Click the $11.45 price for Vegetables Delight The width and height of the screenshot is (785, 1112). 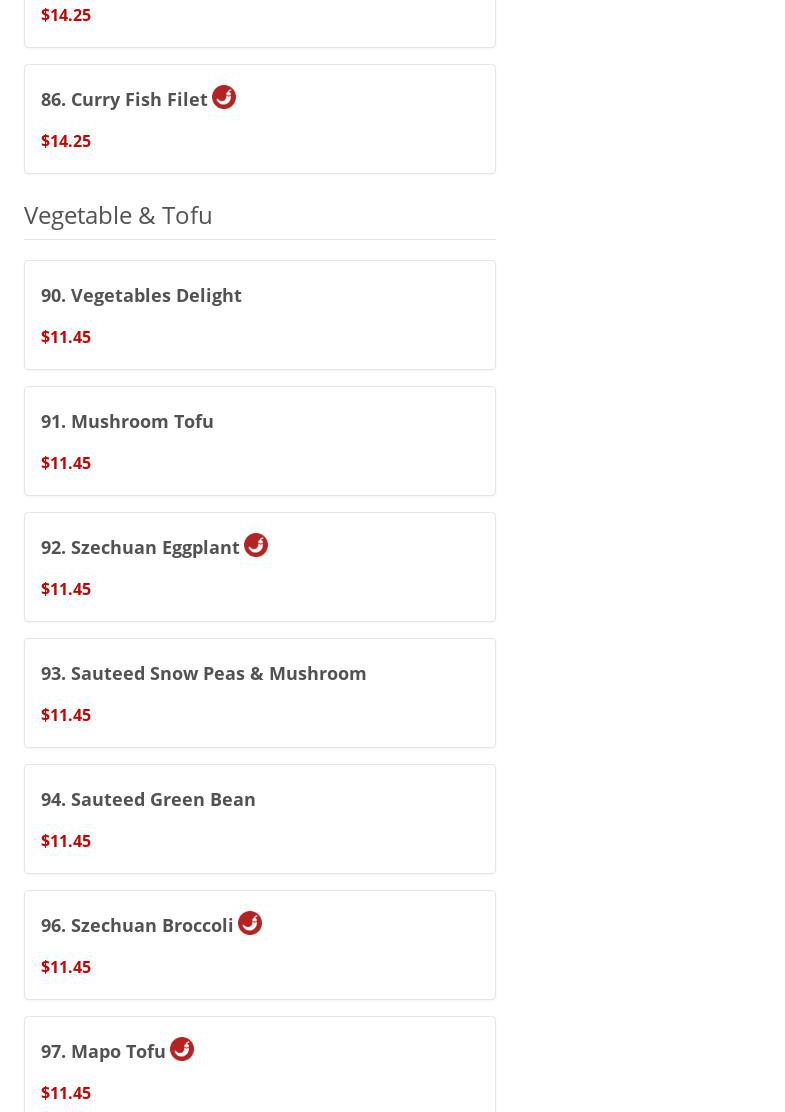(x=66, y=337)
